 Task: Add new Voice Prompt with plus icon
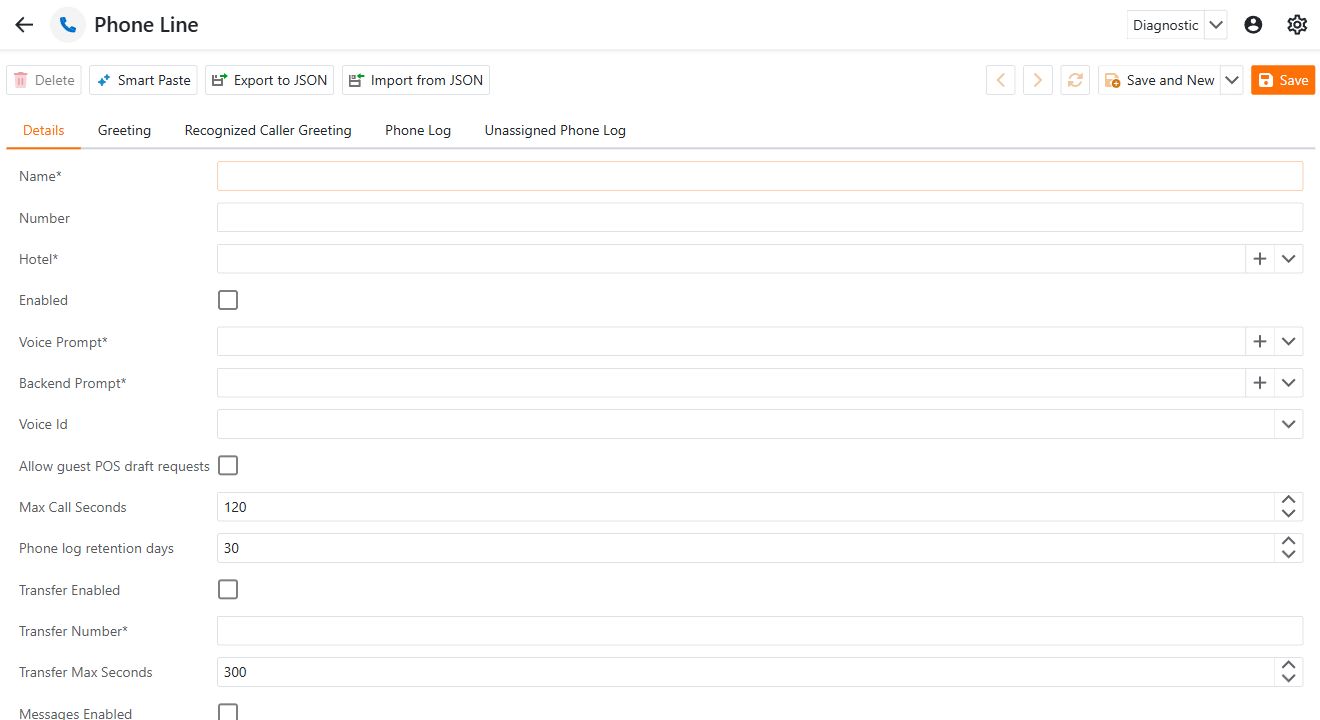pos(1260,342)
